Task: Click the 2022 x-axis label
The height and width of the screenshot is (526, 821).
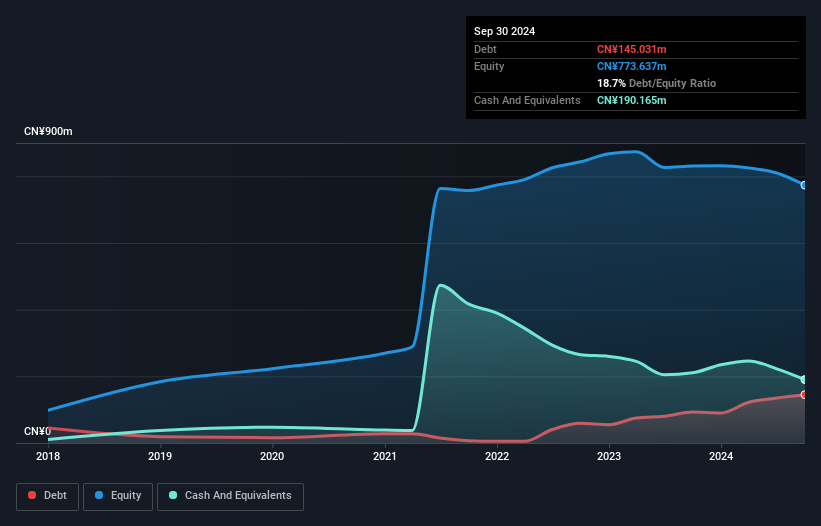Action: click(497, 456)
